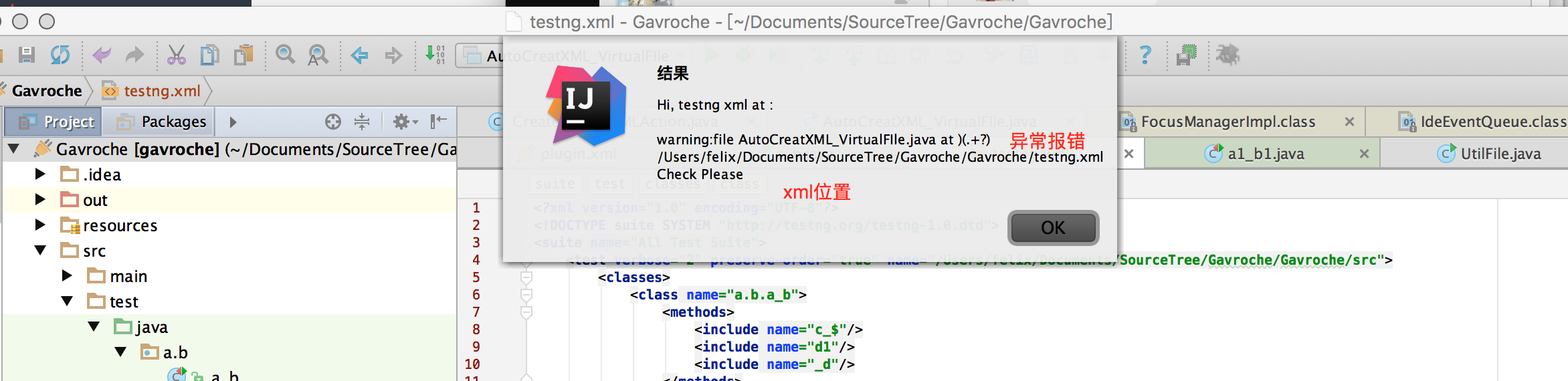
Task: Click the Make Project build icon
Action: pyautogui.click(x=435, y=55)
